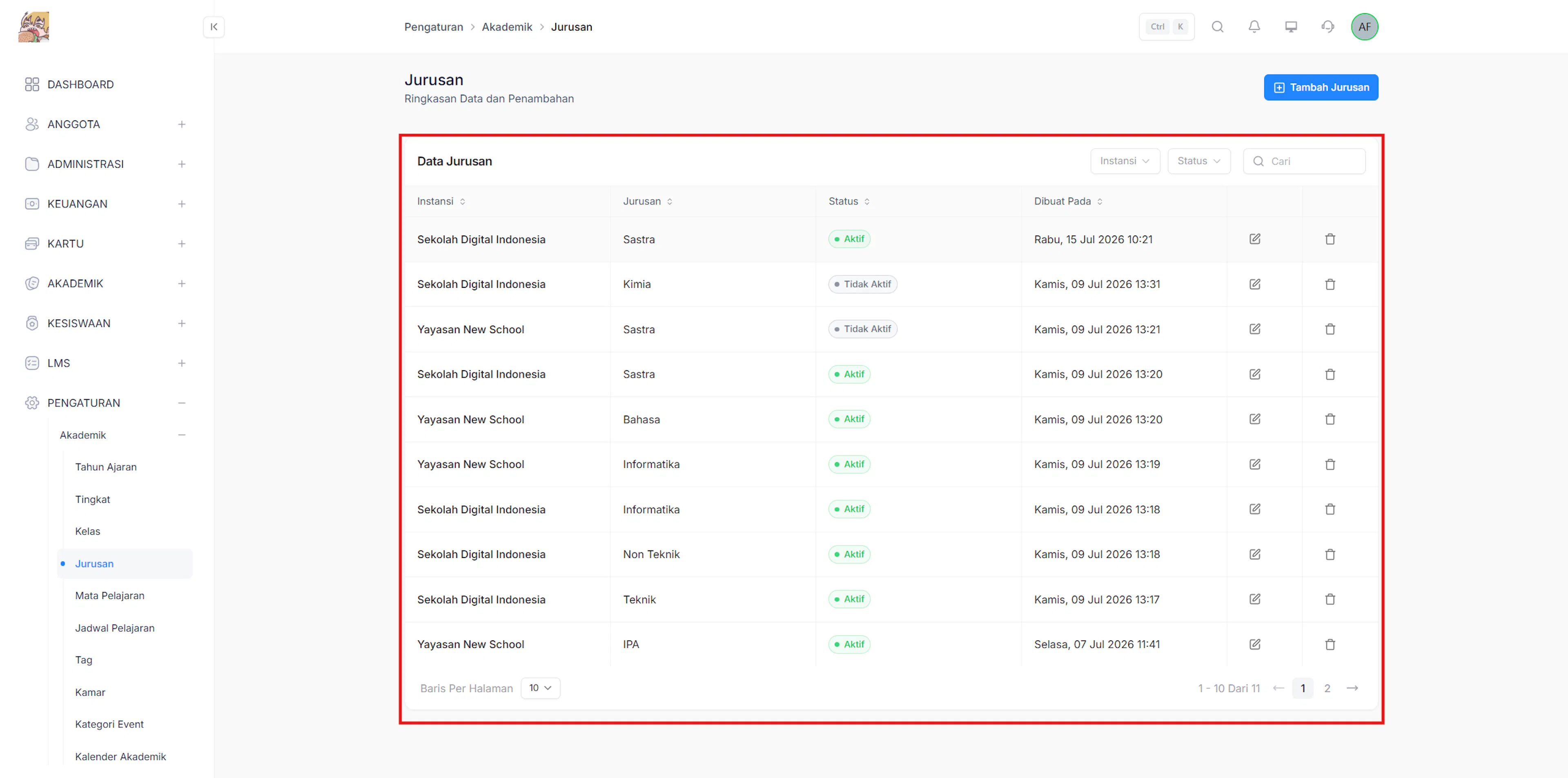Click the Akademik breadcrumb link

coord(506,27)
